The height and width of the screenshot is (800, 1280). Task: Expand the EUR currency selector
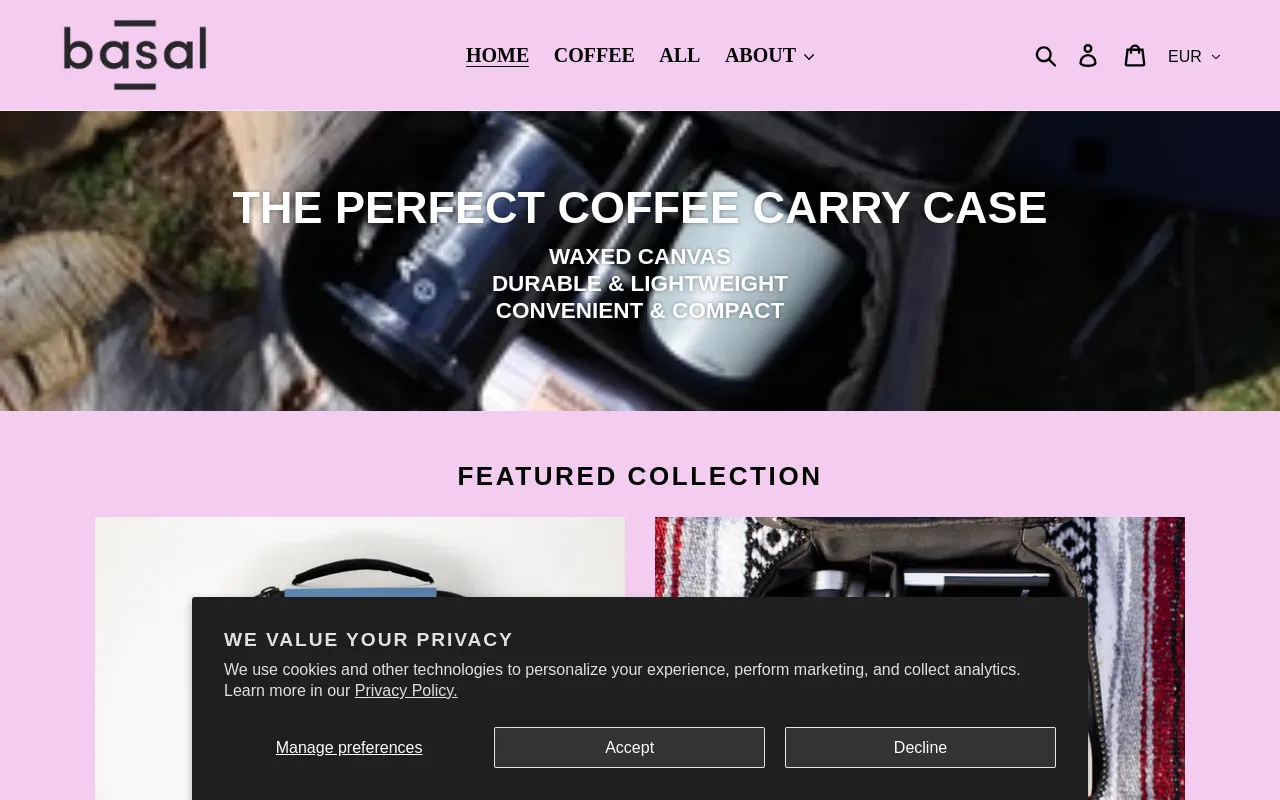pos(1194,57)
